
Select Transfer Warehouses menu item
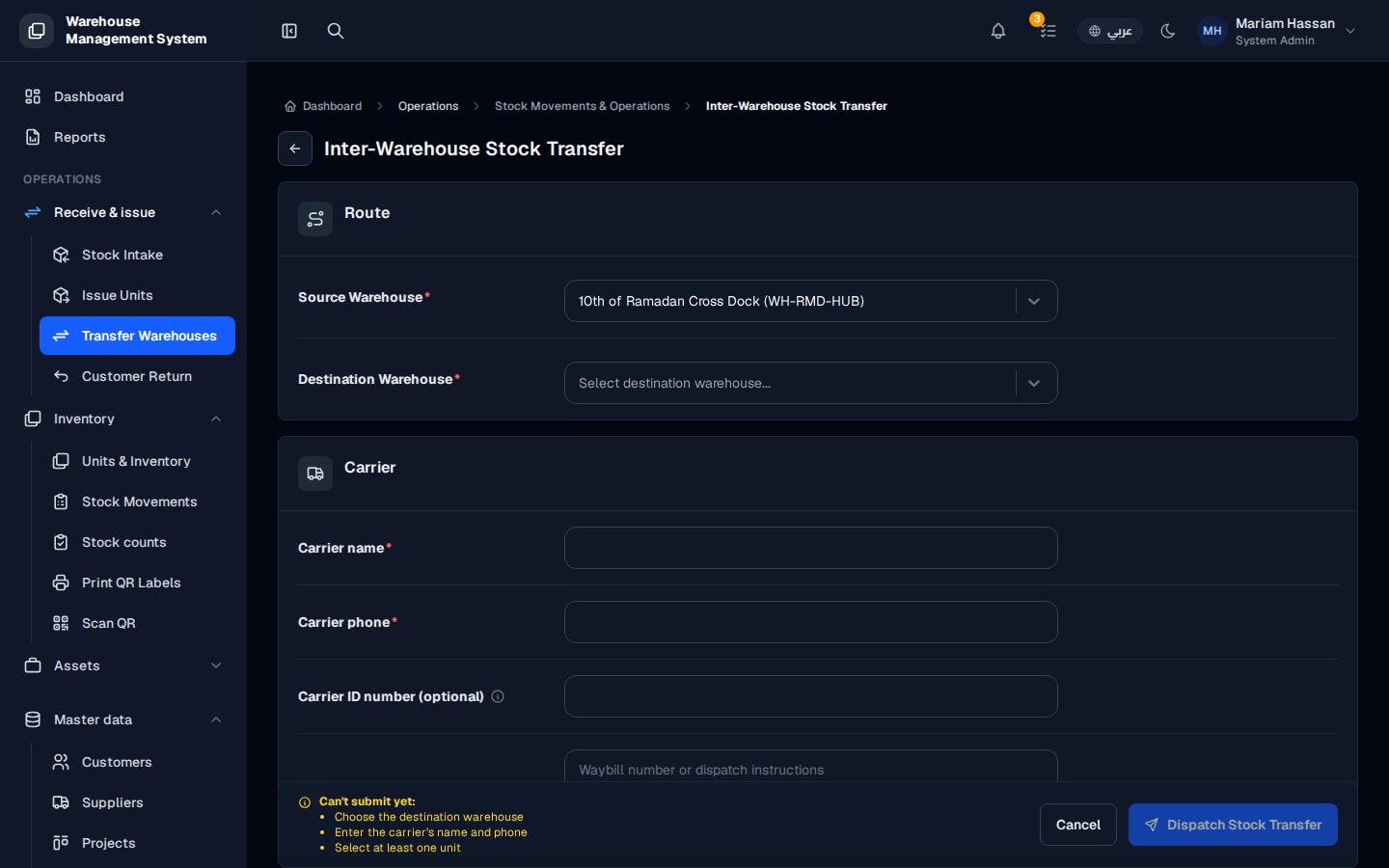pyautogui.click(x=137, y=336)
